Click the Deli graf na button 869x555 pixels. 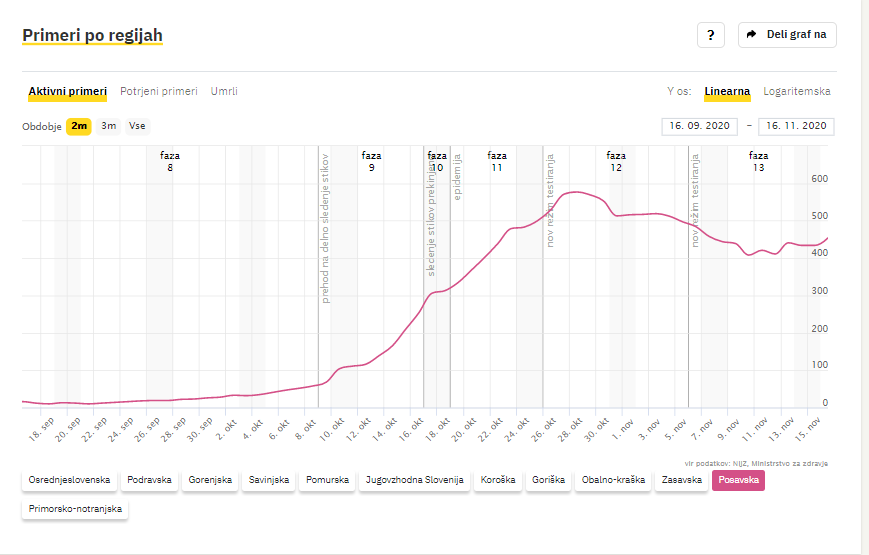pyautogui.click(x=787, y=35)
